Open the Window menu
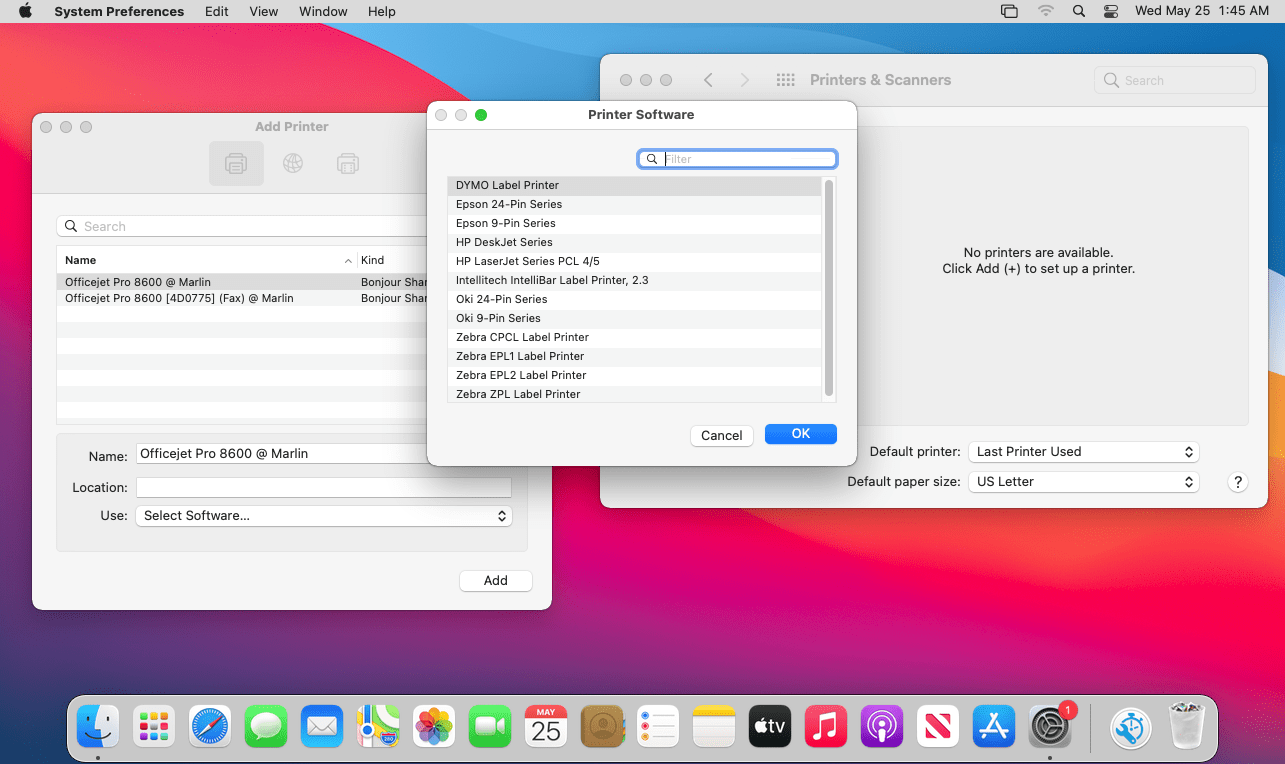Viewport: 1285px width, 764px height. point(323,11)
